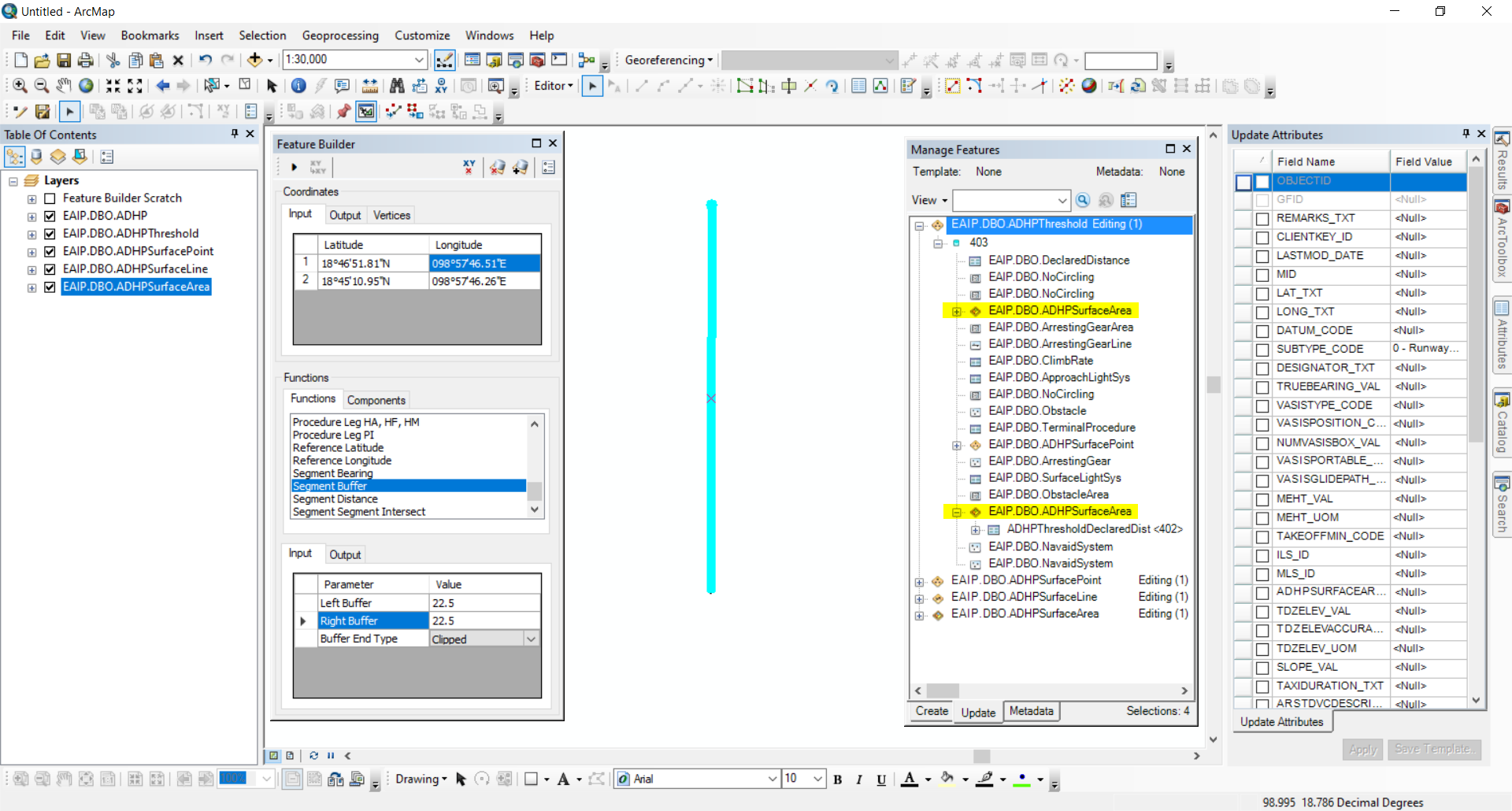Click the Undo arrow icon

pyautogui.click(x=206, y=60)
